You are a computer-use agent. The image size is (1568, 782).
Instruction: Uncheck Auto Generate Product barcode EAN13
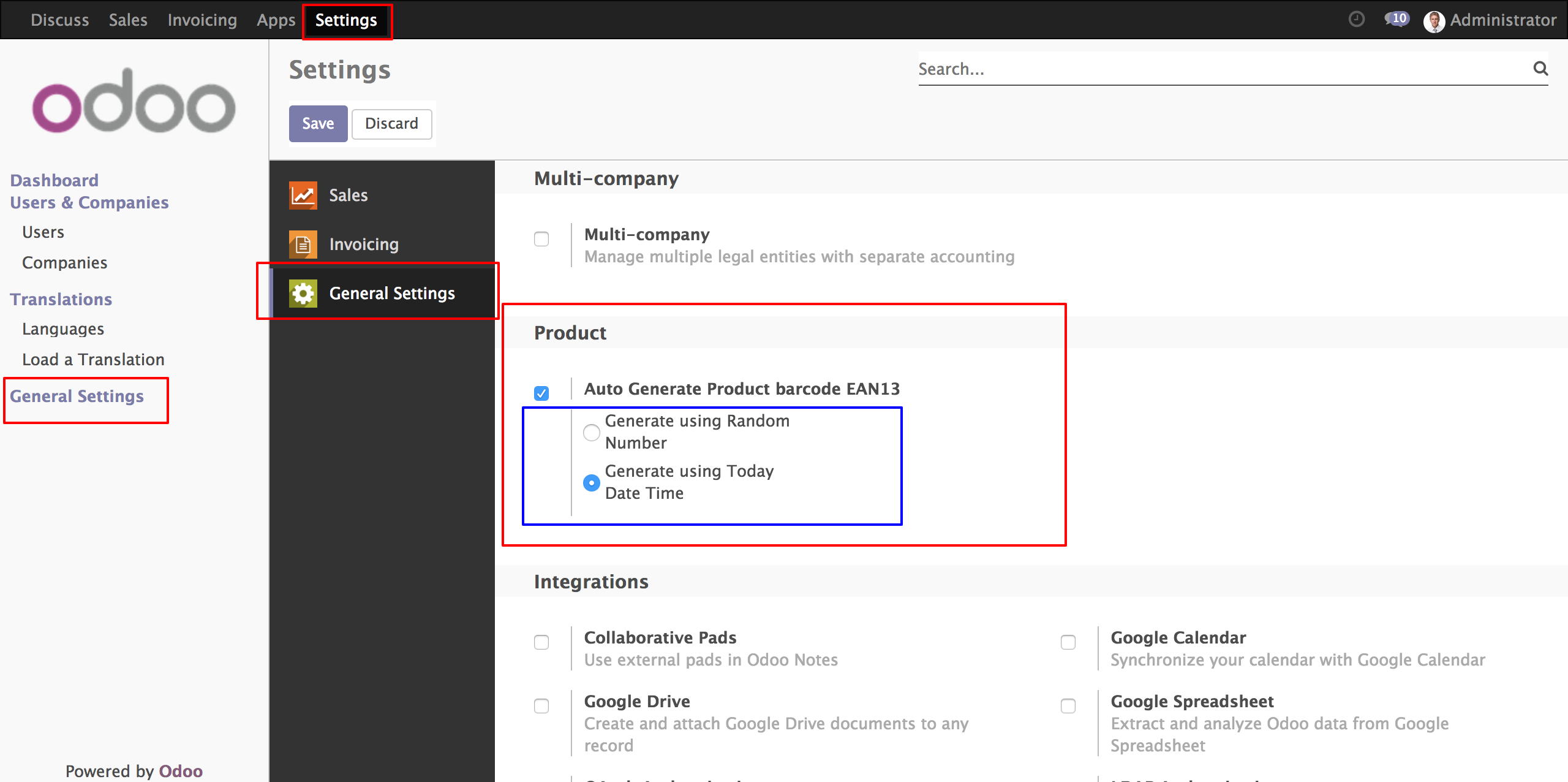pos(541,393)
